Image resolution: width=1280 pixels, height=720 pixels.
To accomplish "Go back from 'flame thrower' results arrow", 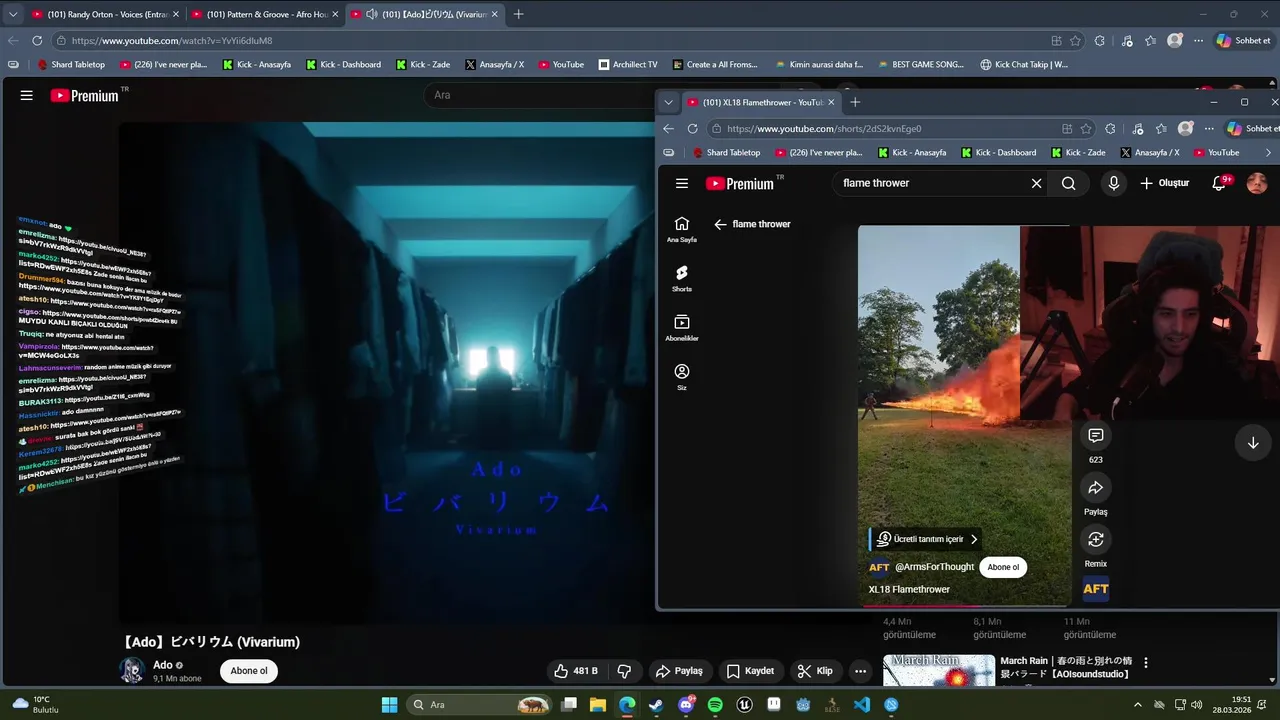I will [x=720, y=224].
